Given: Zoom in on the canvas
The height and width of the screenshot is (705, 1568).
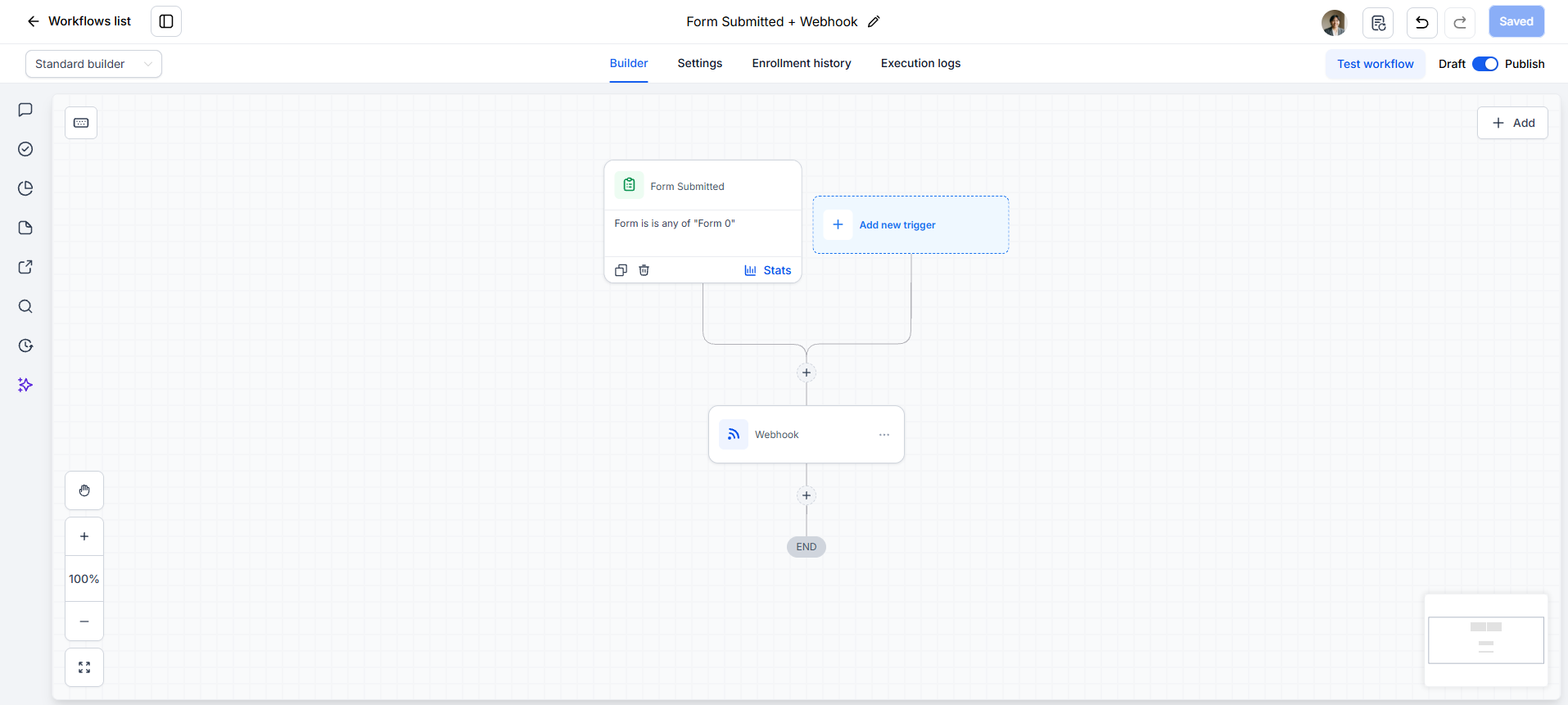Looking at the screenshot, I should 84,536.
